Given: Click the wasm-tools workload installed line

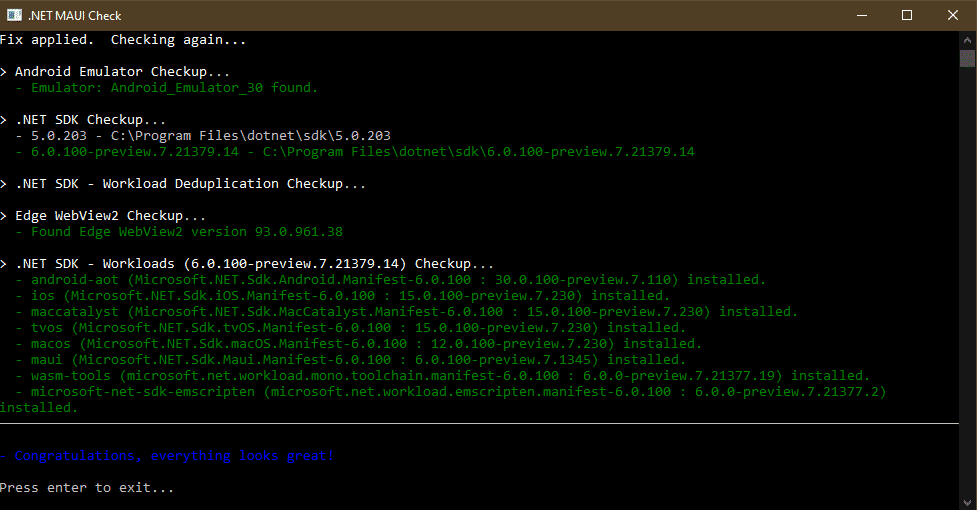Looking at the screenshot, I should 442,375.
